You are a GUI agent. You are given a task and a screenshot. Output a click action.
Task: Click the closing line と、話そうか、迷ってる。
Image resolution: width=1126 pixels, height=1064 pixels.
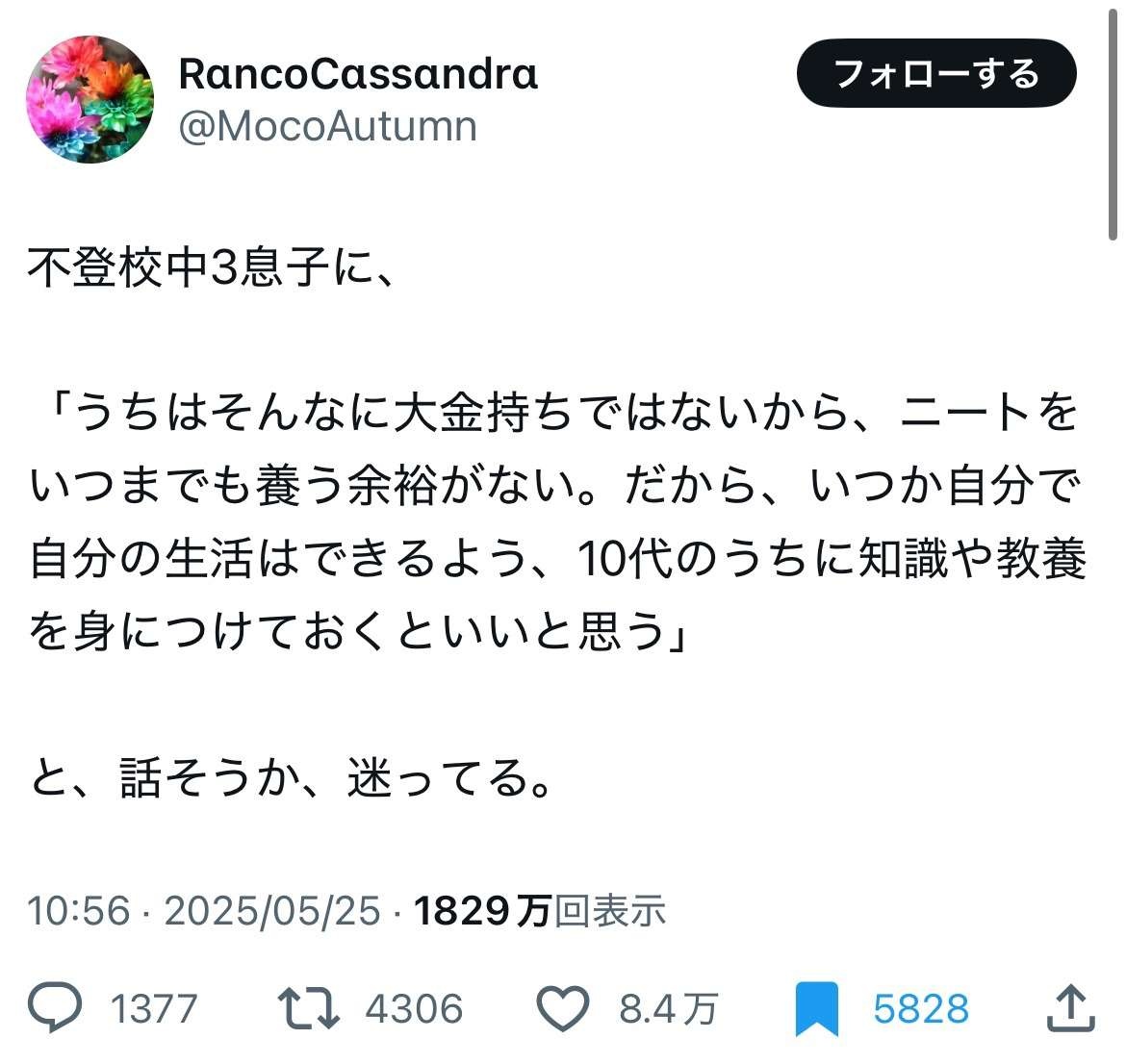[x=293, y=778]
